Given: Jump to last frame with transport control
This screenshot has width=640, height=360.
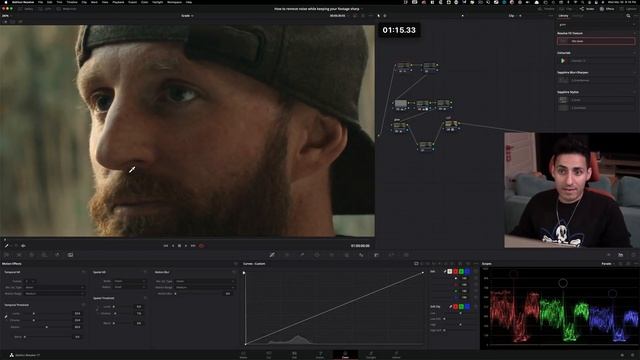Looking at the screenshot, I should click(x=193, y=246).
